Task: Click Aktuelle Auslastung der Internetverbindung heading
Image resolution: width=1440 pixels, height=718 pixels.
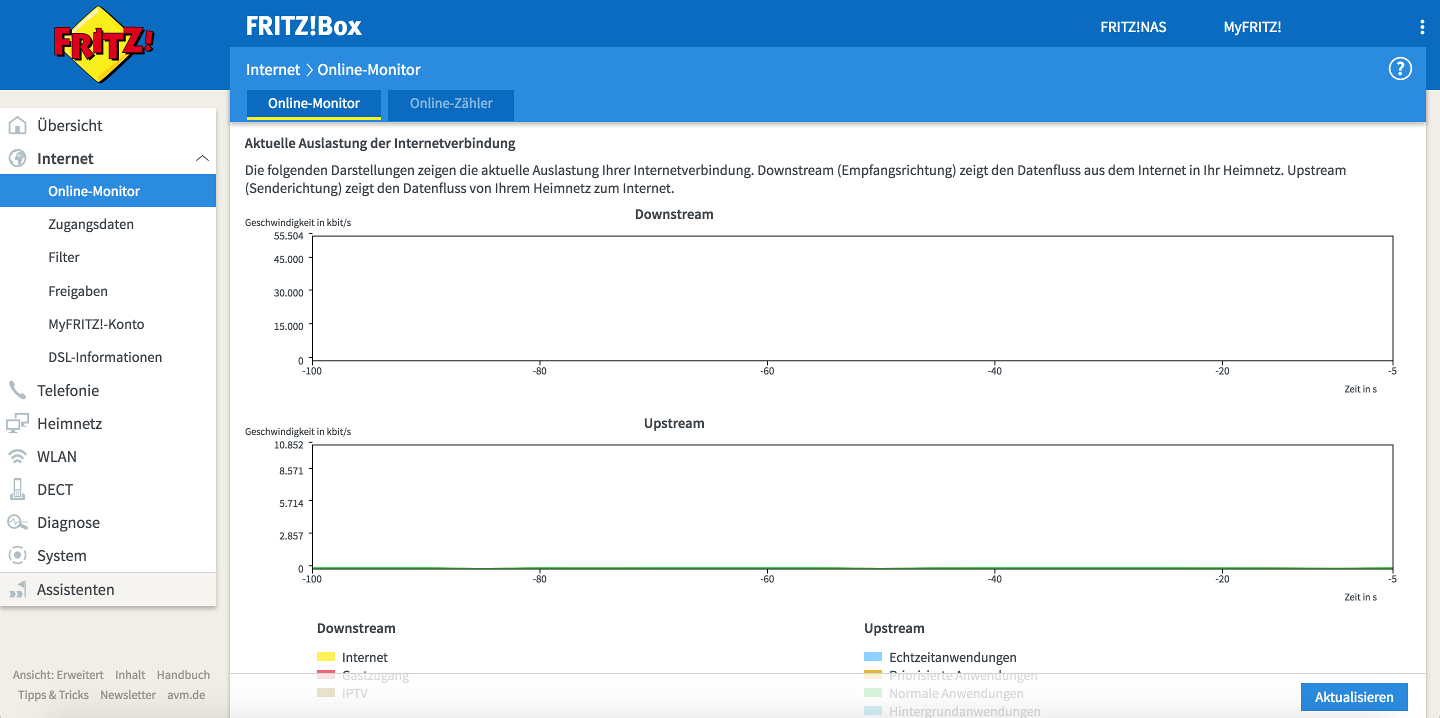Action: 380,143
